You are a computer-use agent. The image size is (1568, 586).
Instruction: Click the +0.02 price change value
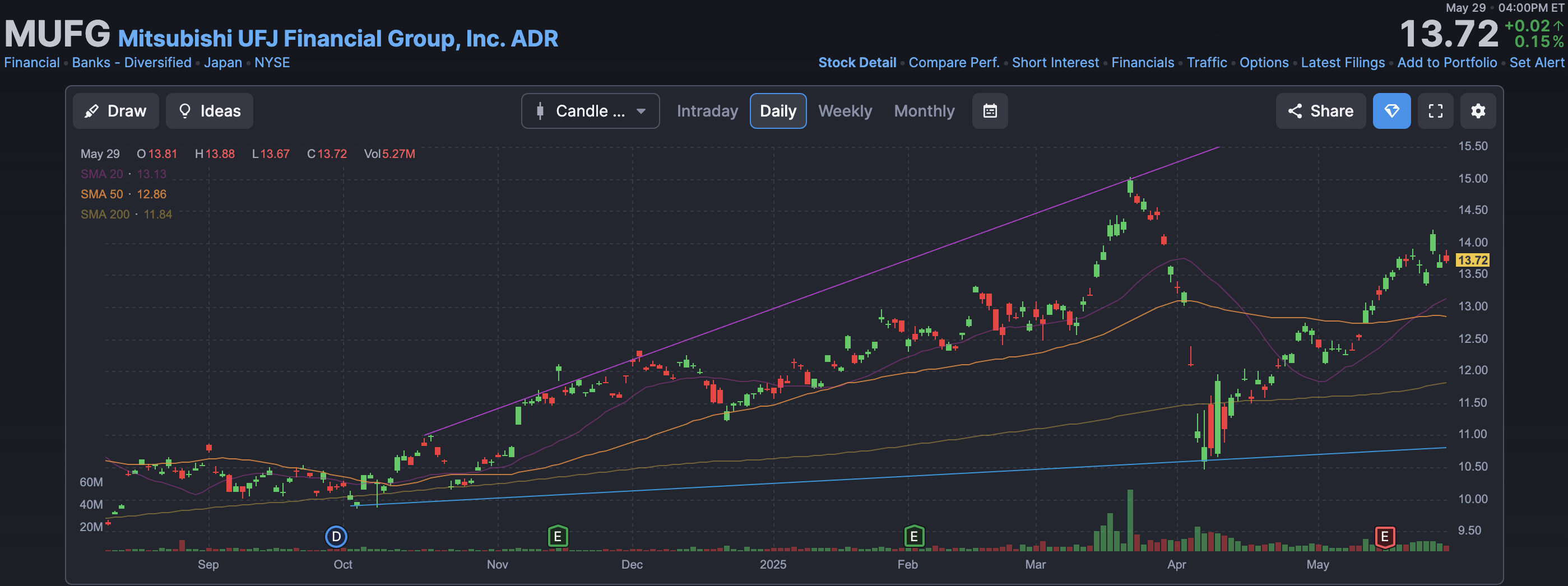click(1527, 26)
